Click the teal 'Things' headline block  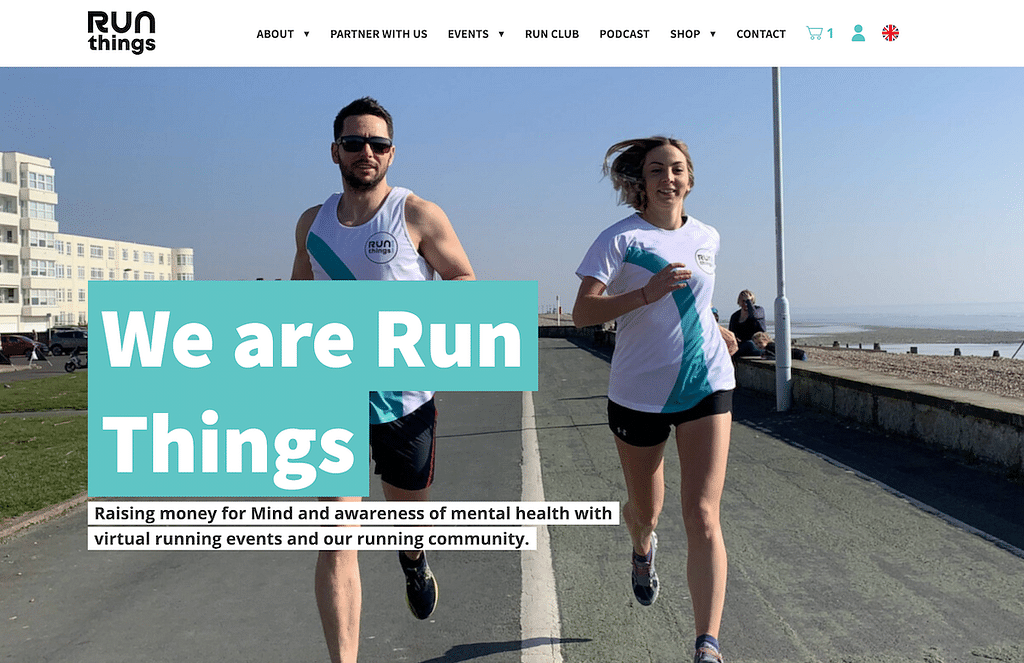tap(229, 444)
